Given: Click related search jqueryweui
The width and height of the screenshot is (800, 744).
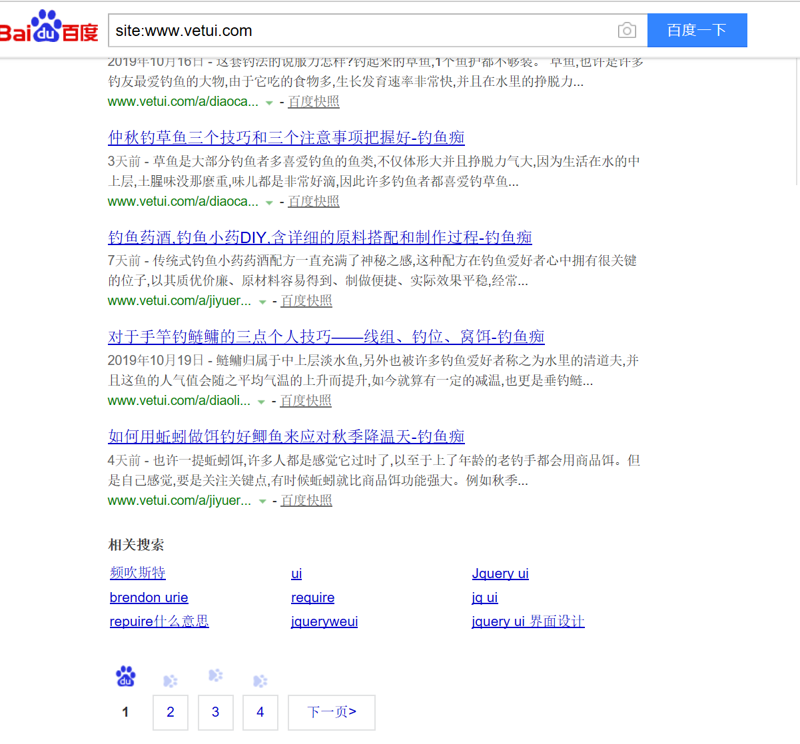Looking at the screenshot, I should [324, 622].
